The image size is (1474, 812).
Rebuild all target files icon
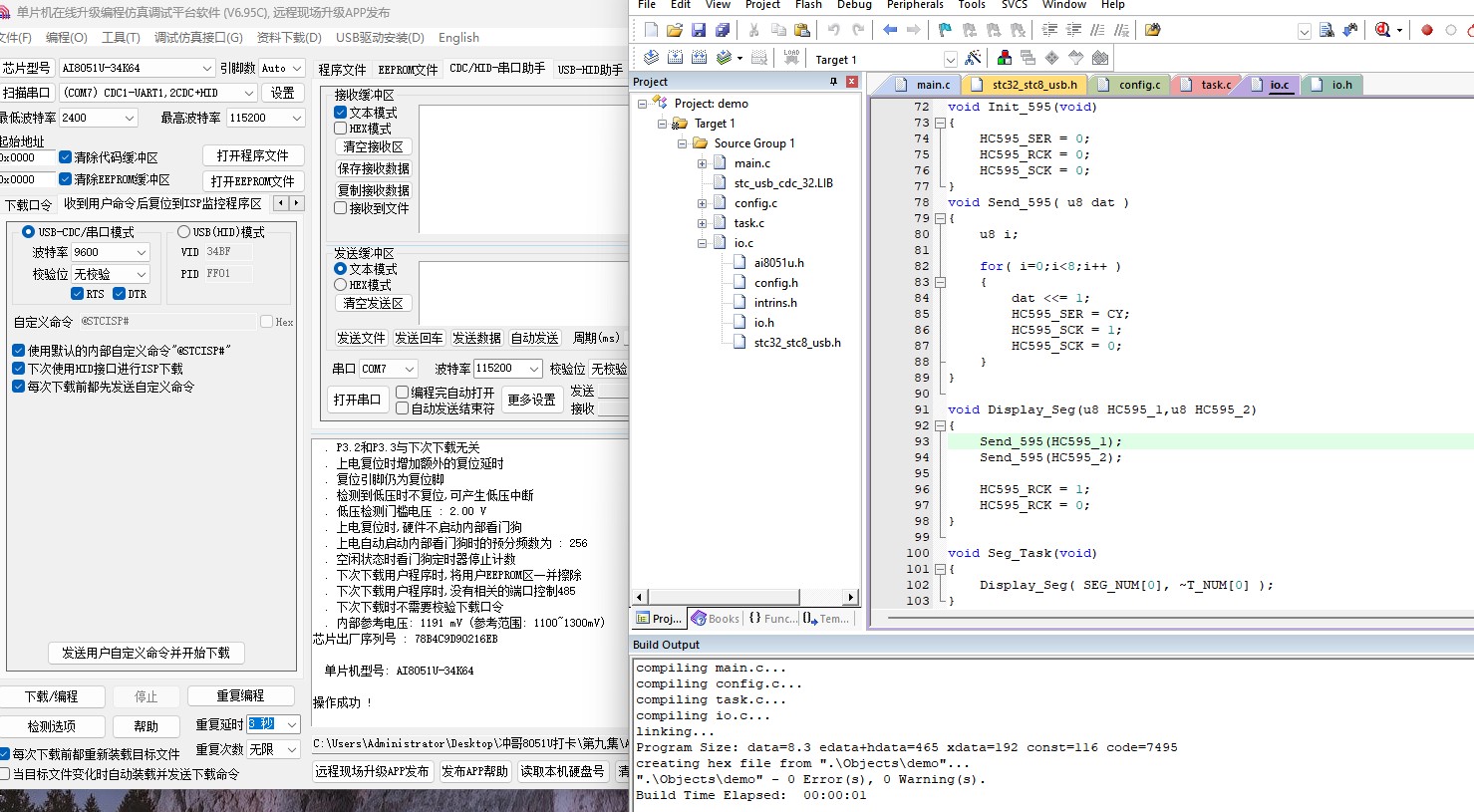tap(699, 58)
